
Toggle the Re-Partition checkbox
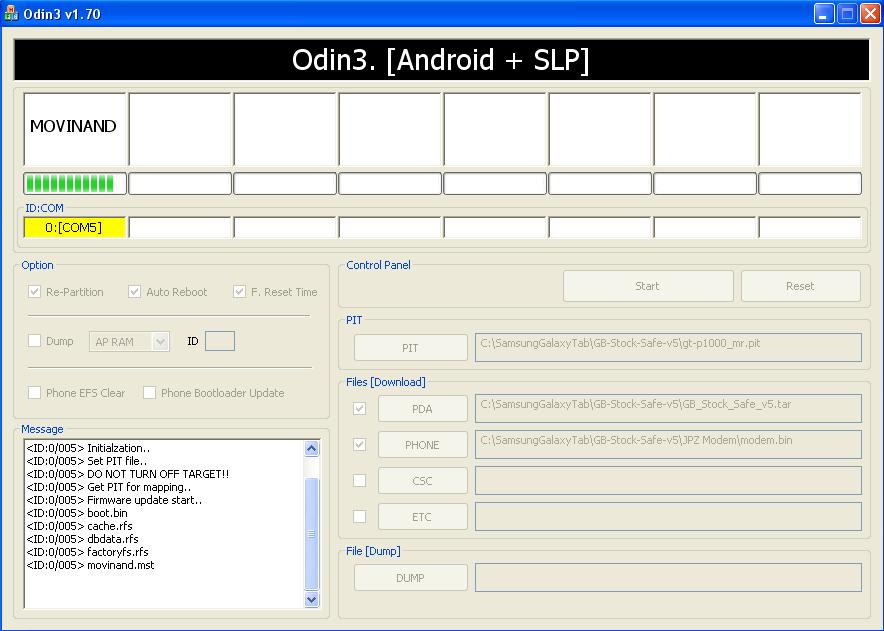pyautogui.click(x=34, y=292)
